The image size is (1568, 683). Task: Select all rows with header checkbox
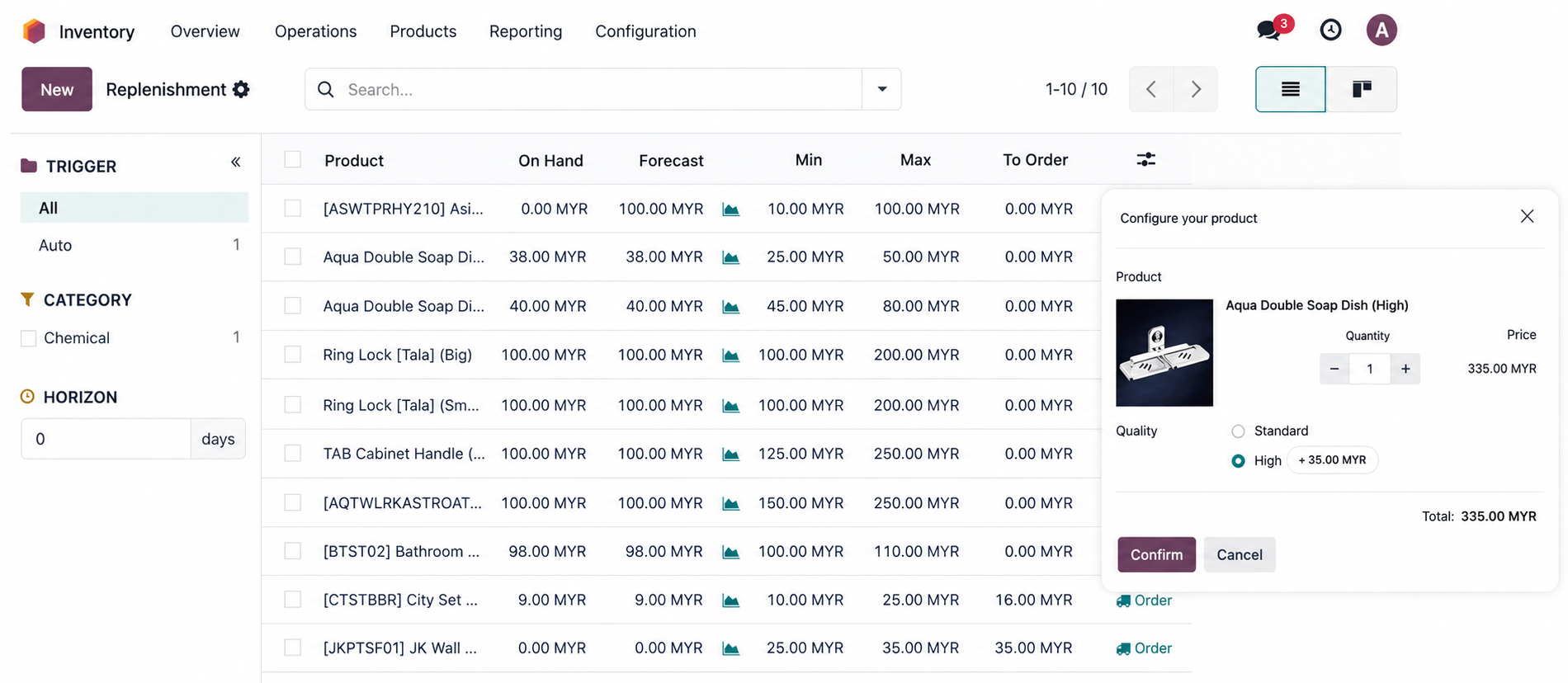pos(293,160)
